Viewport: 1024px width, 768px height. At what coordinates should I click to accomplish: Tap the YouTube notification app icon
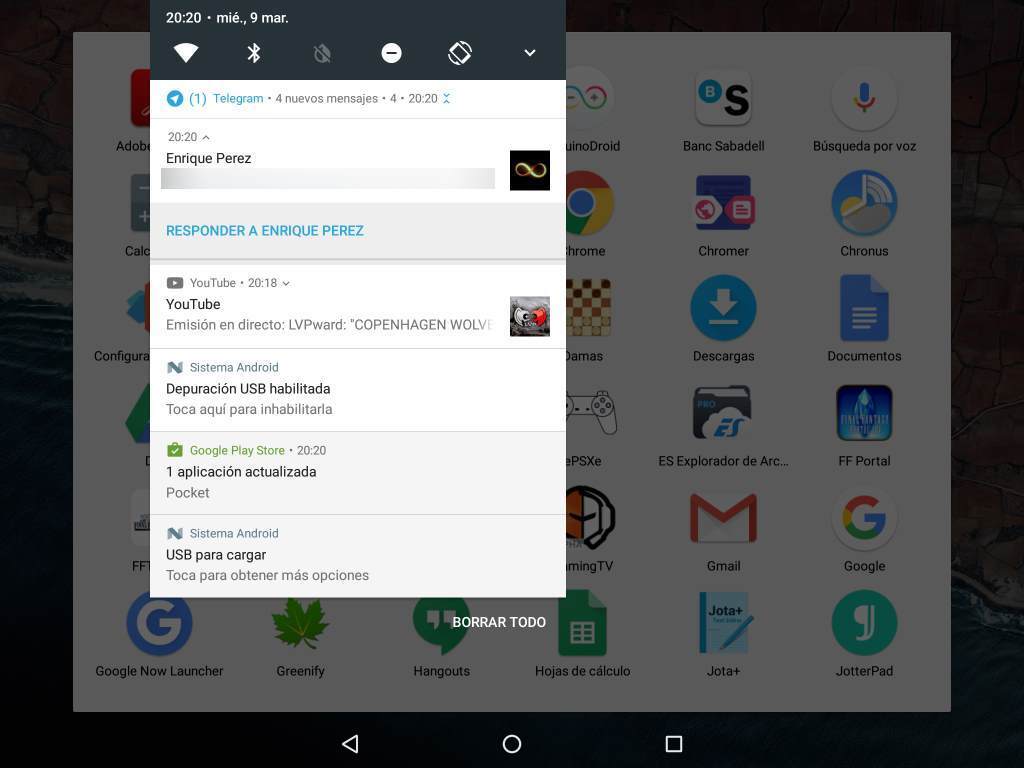tap(174, 283)
